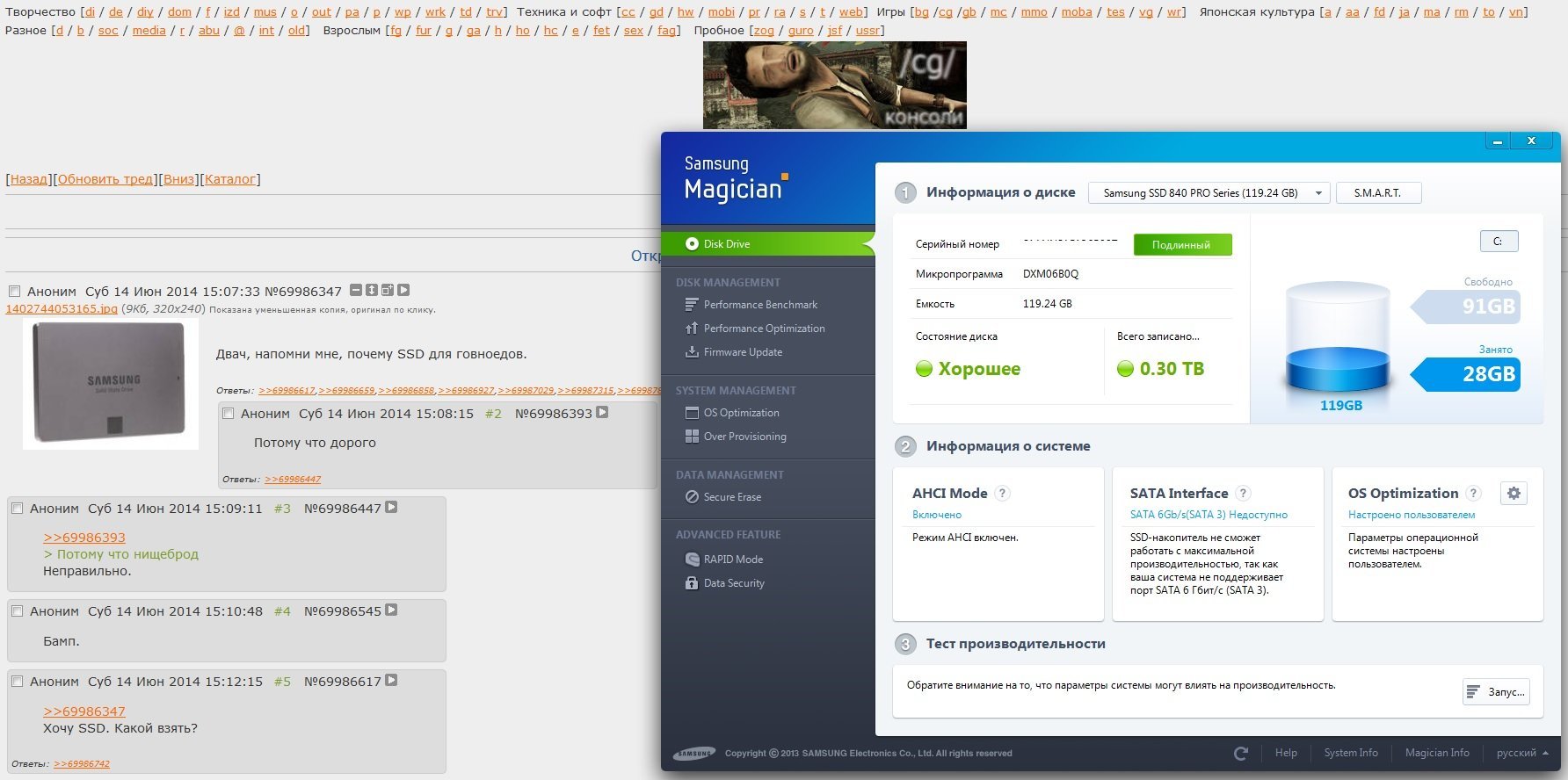Click the Samsung SSD thumbnail image
The width and height of the screenshot is (1568, 780).
click(111, 385)
